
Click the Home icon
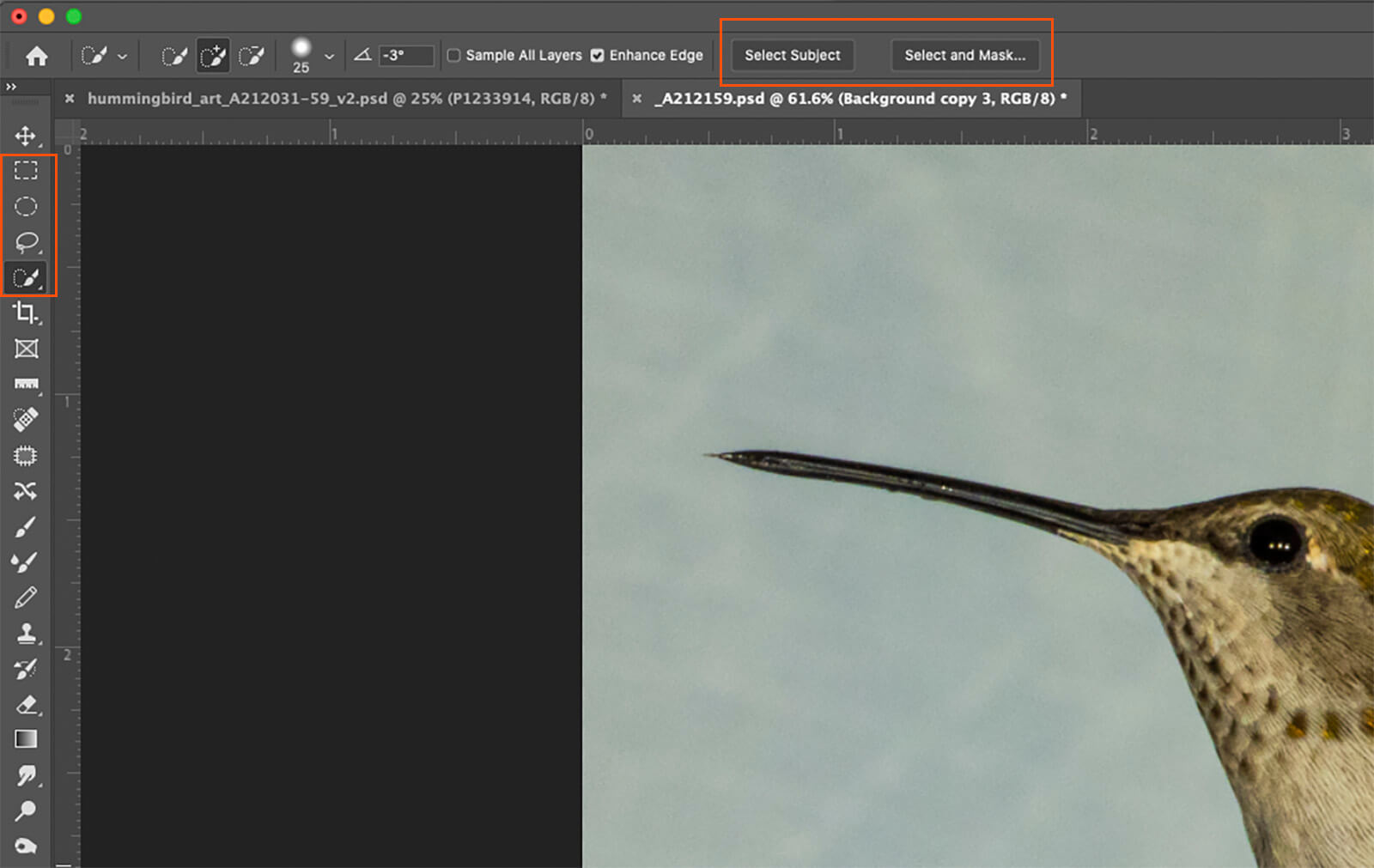37,56
